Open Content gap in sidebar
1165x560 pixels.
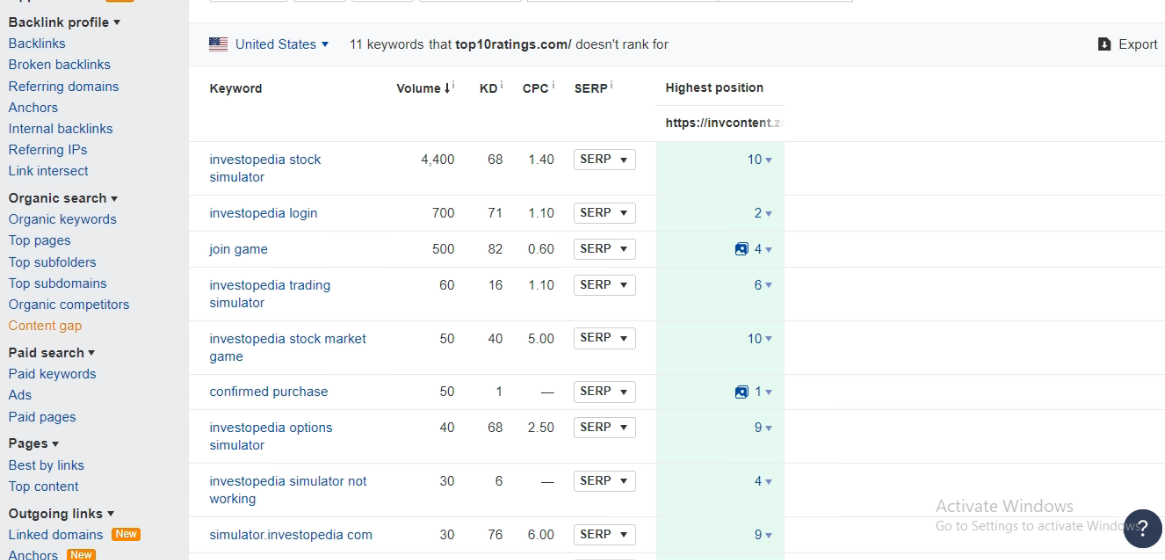pos(45,326)
